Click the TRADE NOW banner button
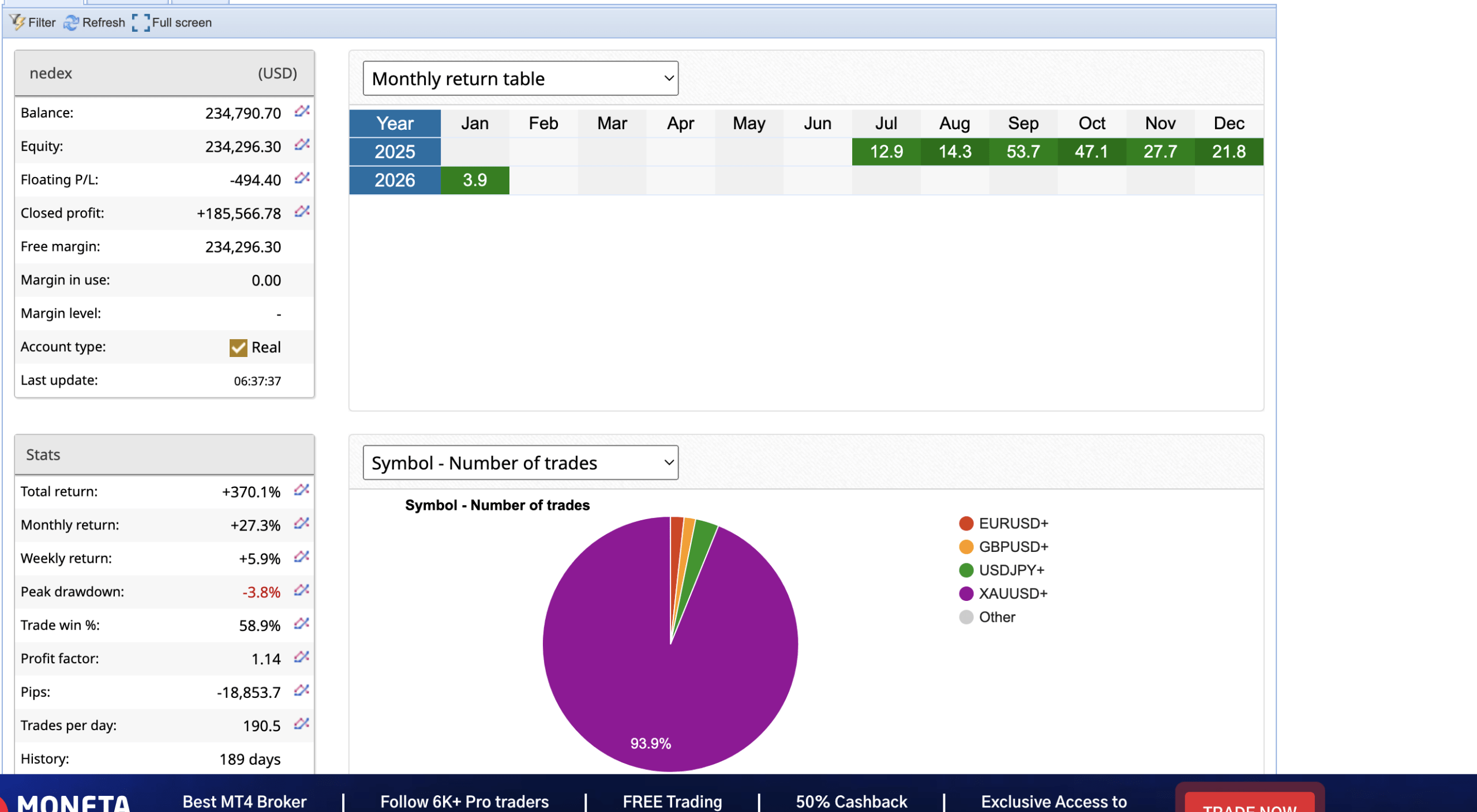 click(x=1249, y=803)
